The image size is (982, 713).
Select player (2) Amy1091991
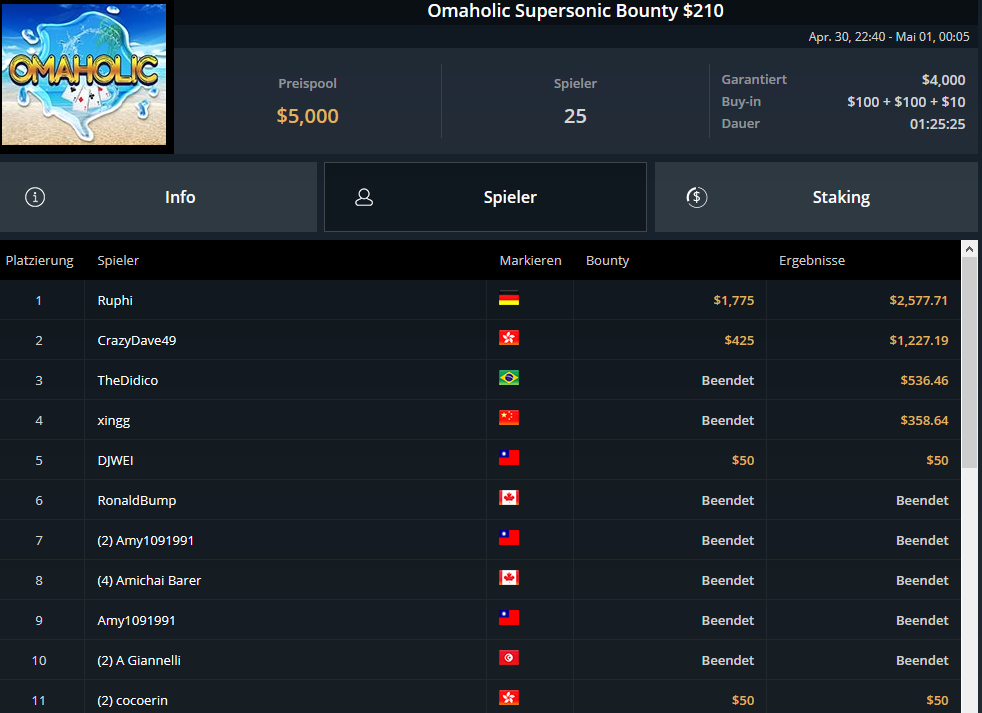tap(145, 541)
